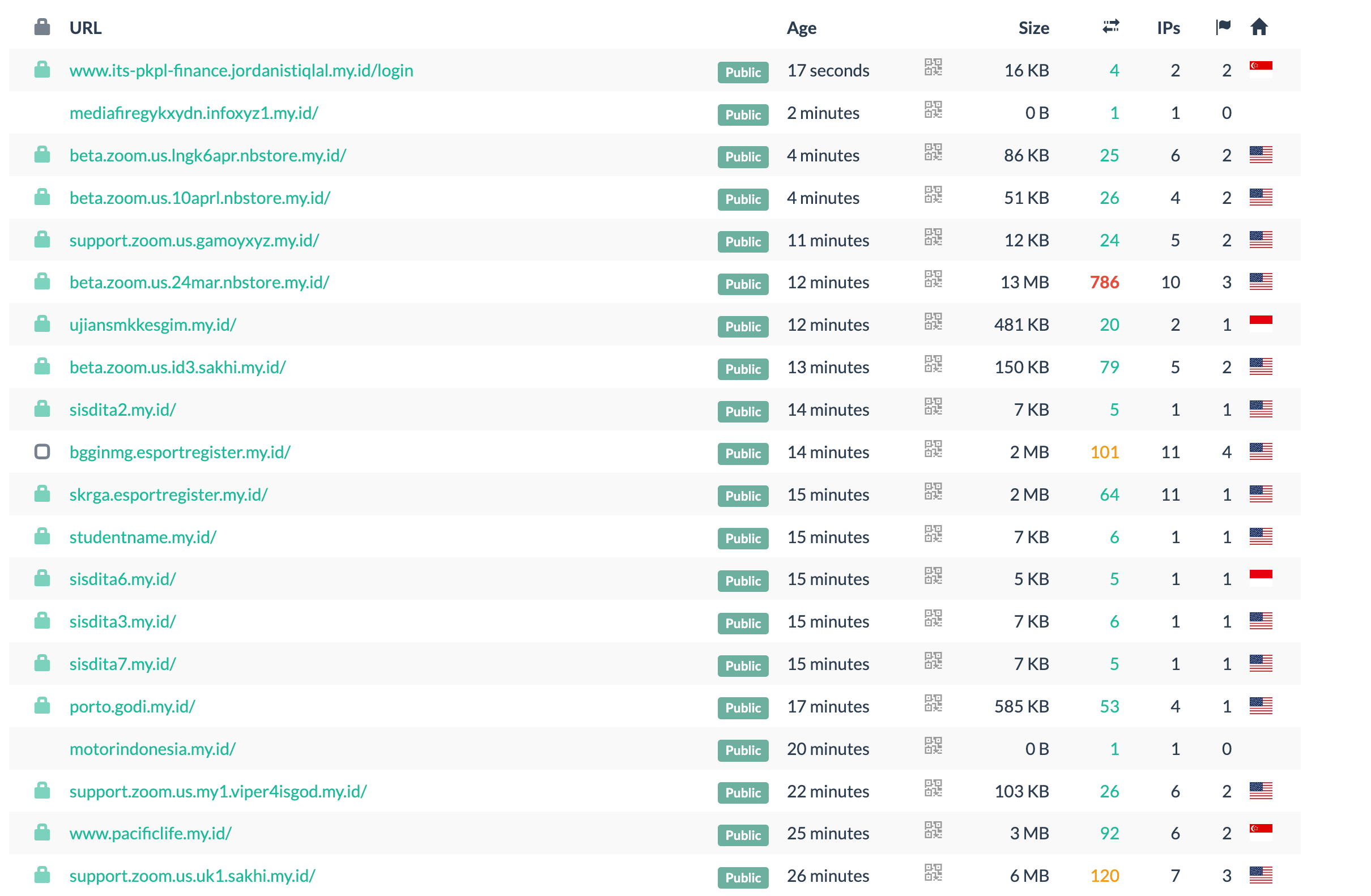Click Singapore flag in www.pacificlife.my.id row
This screenshot has width=1371, height=896.
[1261, 833]
